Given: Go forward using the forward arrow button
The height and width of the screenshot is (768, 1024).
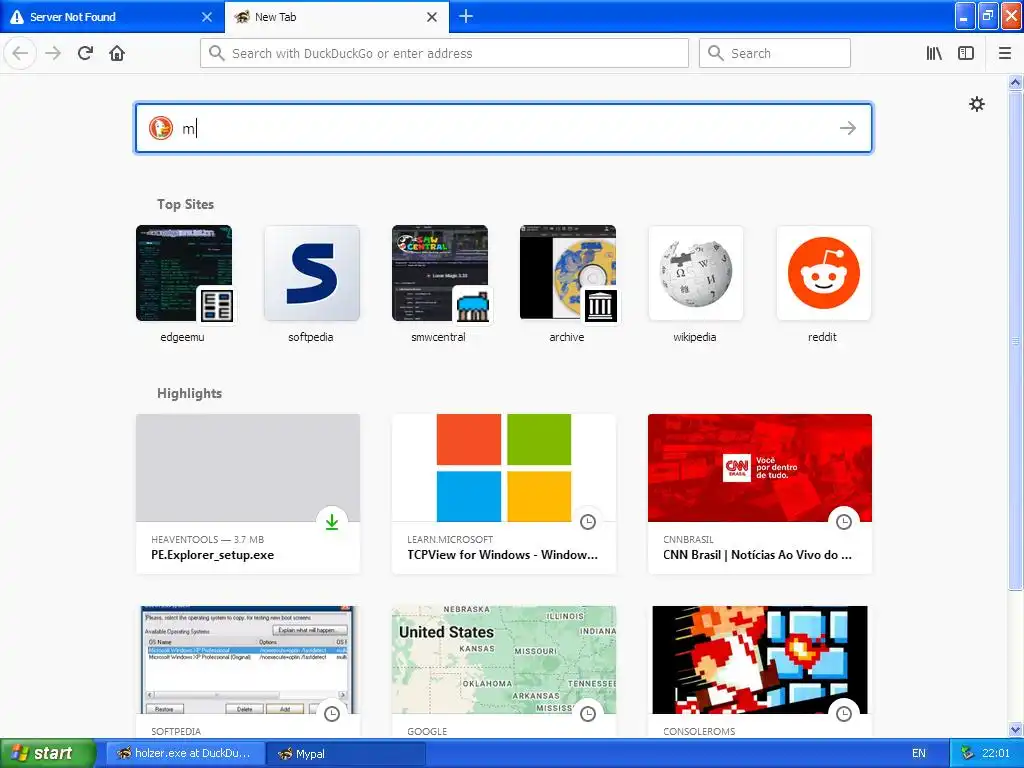Looking at the screenshot, I should tap(53, 53).
